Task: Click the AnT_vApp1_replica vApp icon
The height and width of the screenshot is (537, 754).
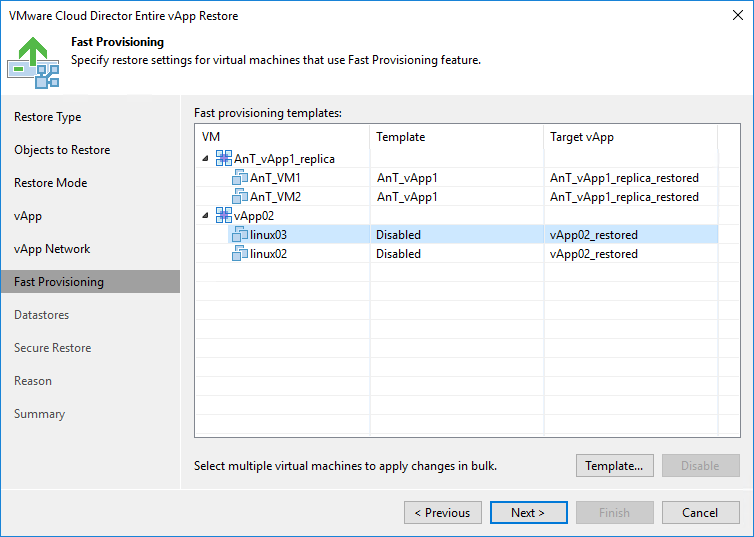Action: (x=224, y=158)
